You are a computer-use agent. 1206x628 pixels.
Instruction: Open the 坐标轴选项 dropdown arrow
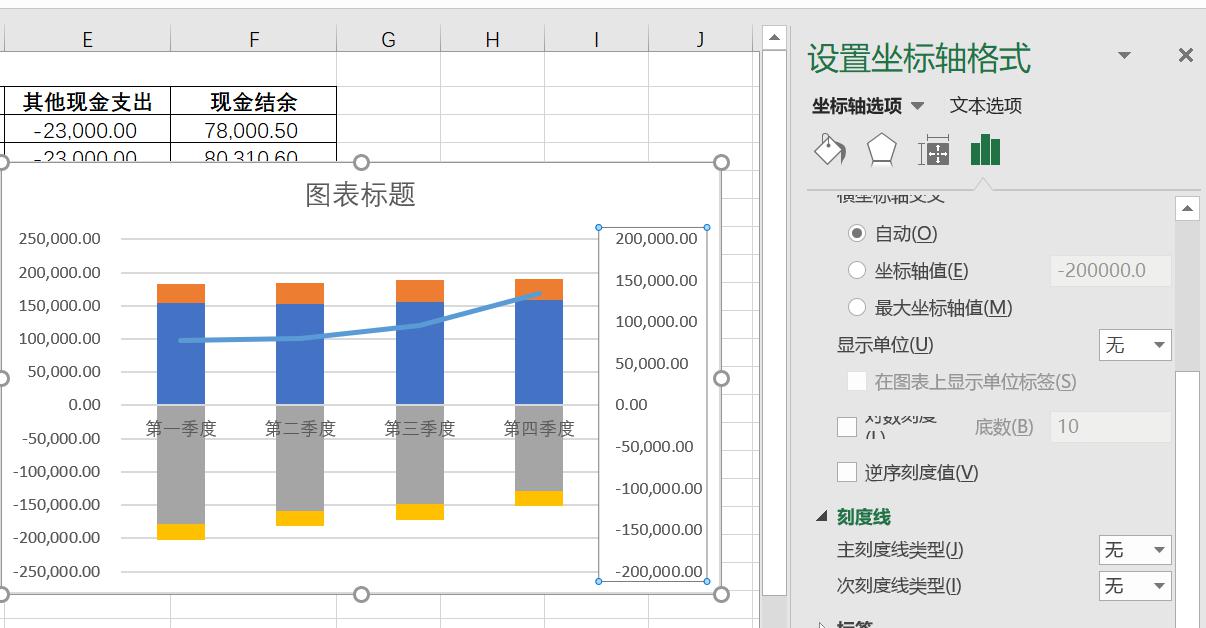917,106
